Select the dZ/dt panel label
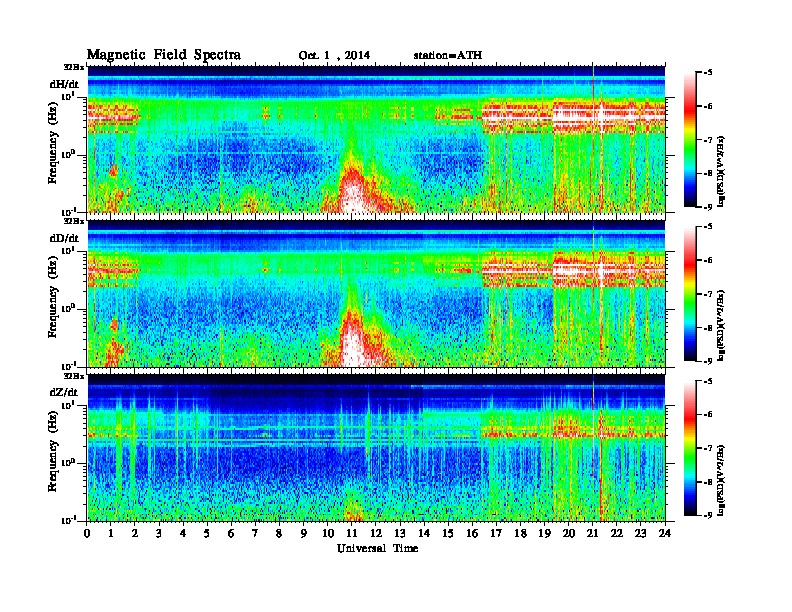Image resolution: width=792 pixels, height=612 pixels. click(64, 392)
